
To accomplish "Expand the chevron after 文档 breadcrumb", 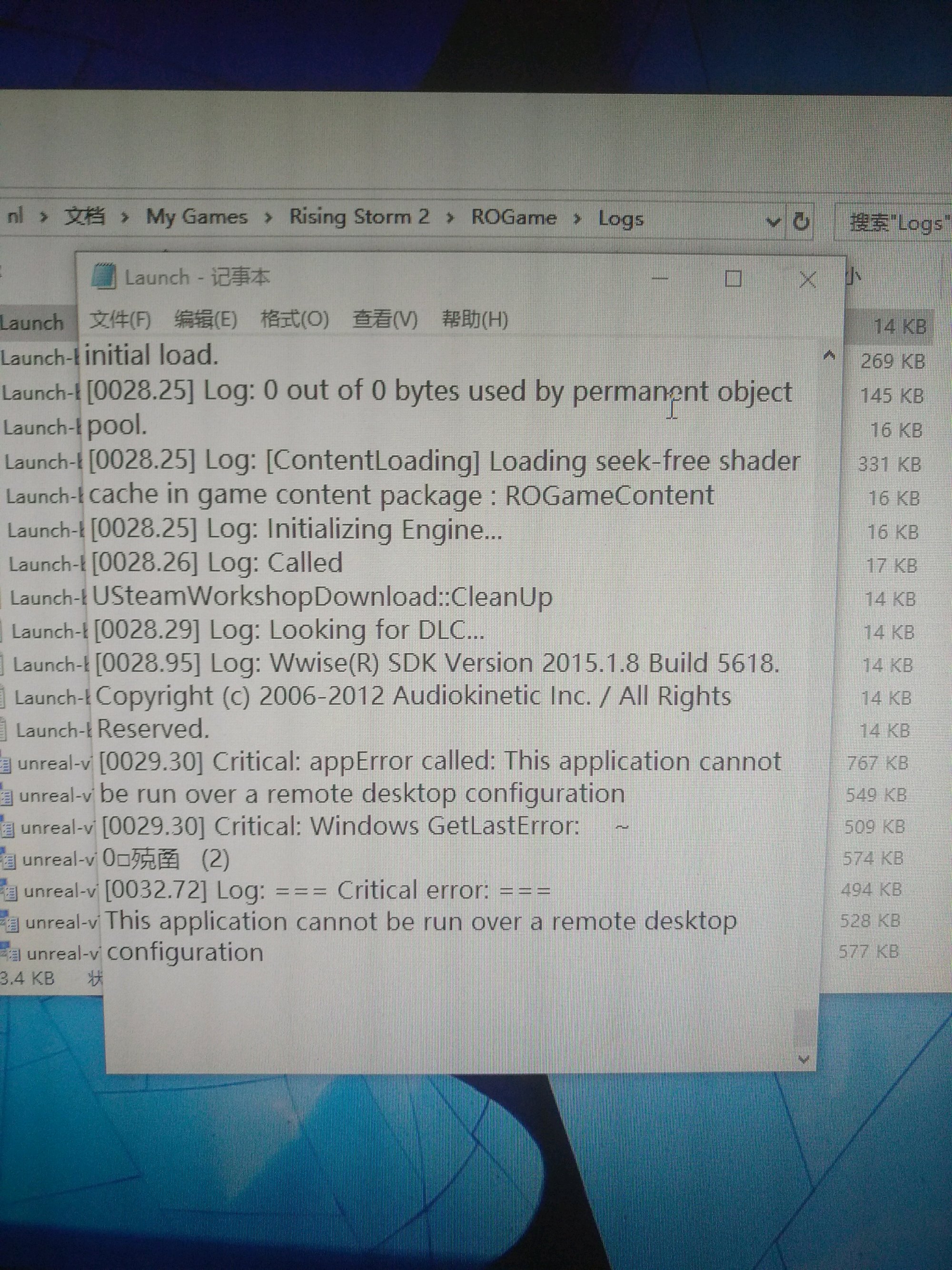I will pyautogui.click(x=125, y=218).
